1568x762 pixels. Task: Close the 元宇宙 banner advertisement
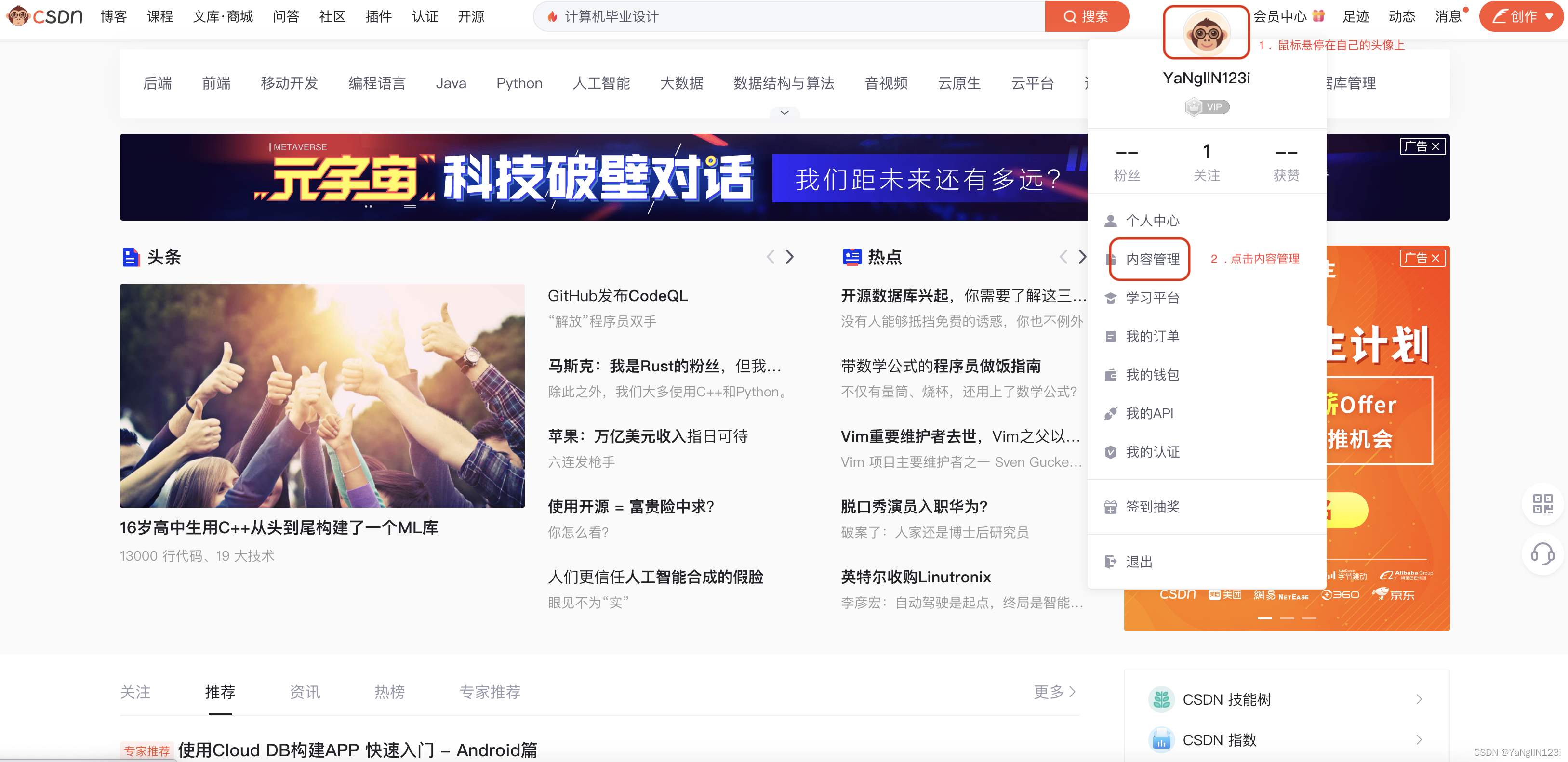[1436, 147]
